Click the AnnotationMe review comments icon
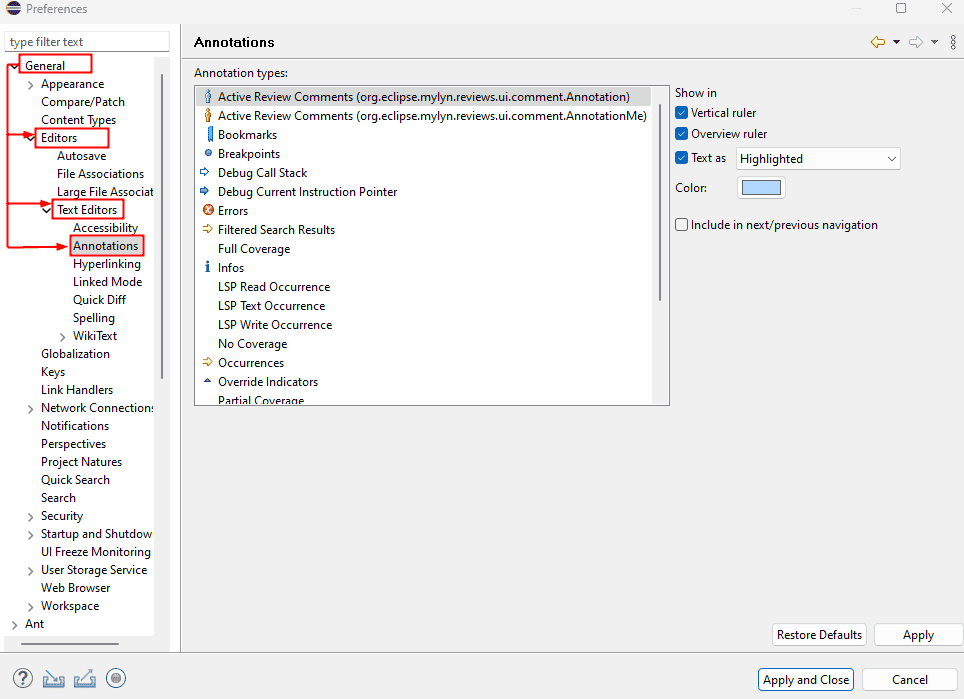964x699 pixels. coord(208,116)
